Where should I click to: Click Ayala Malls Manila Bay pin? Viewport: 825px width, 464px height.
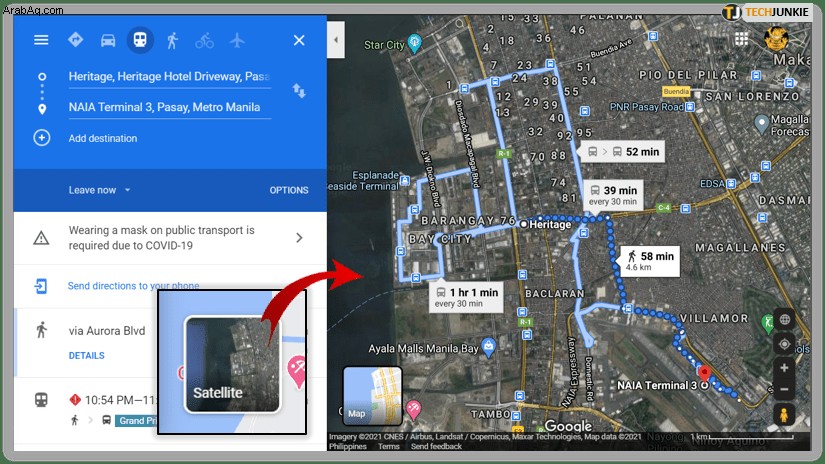(x=489, y=347)
